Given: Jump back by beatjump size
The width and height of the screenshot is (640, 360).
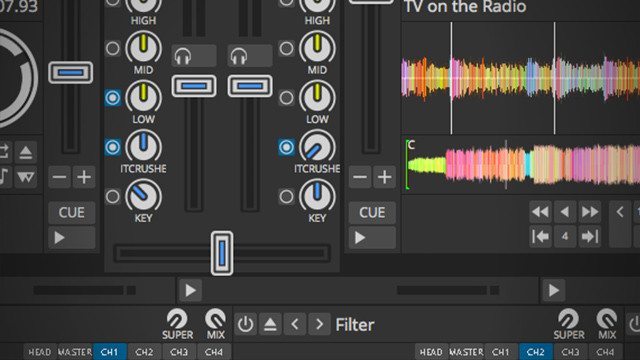Looking at the screenshot, I should point(540,236).
